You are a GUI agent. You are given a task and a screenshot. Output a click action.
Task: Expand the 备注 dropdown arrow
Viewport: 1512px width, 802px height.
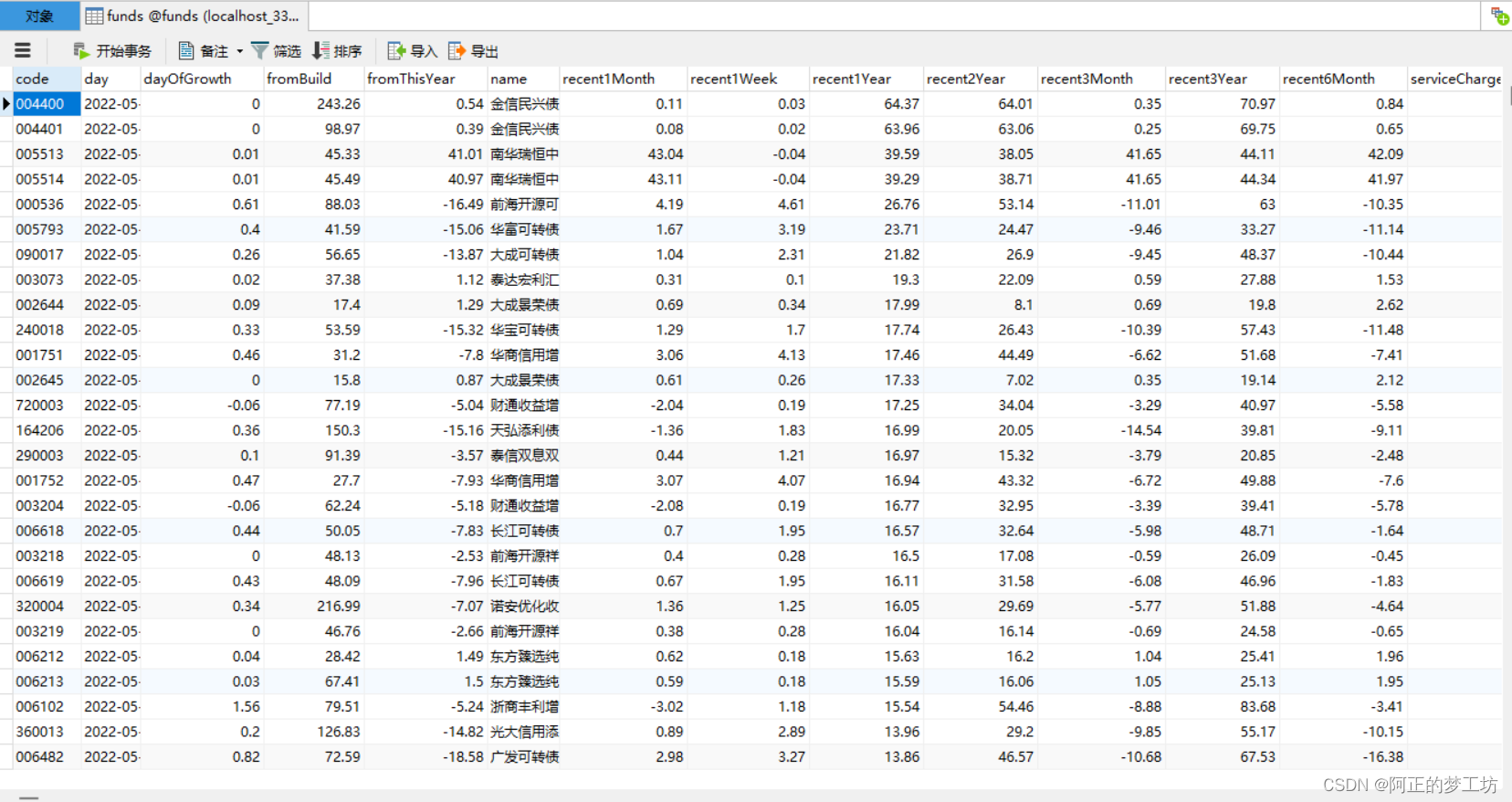click(x=240, y=51)
